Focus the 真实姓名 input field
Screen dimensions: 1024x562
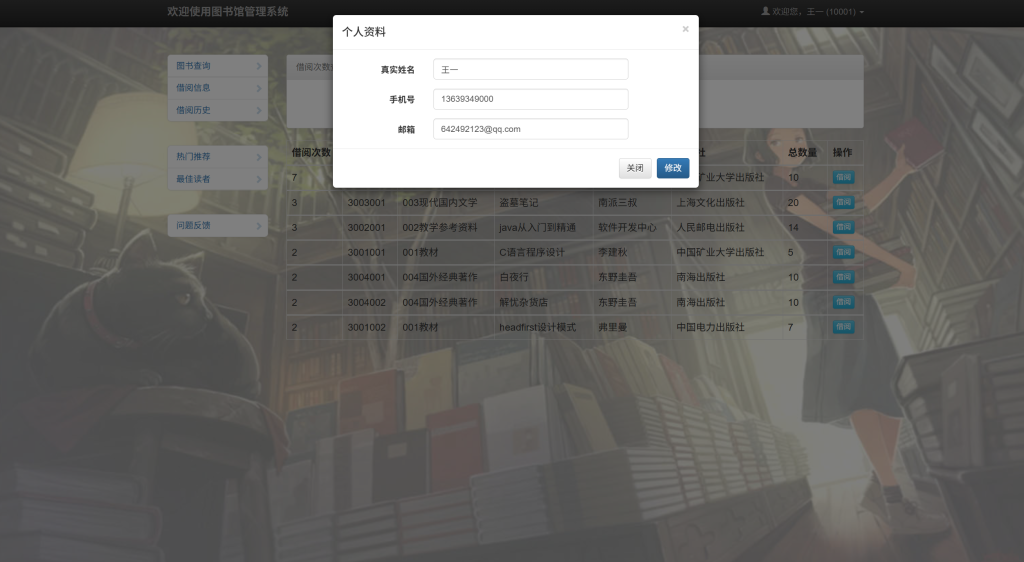click(530, 69)
